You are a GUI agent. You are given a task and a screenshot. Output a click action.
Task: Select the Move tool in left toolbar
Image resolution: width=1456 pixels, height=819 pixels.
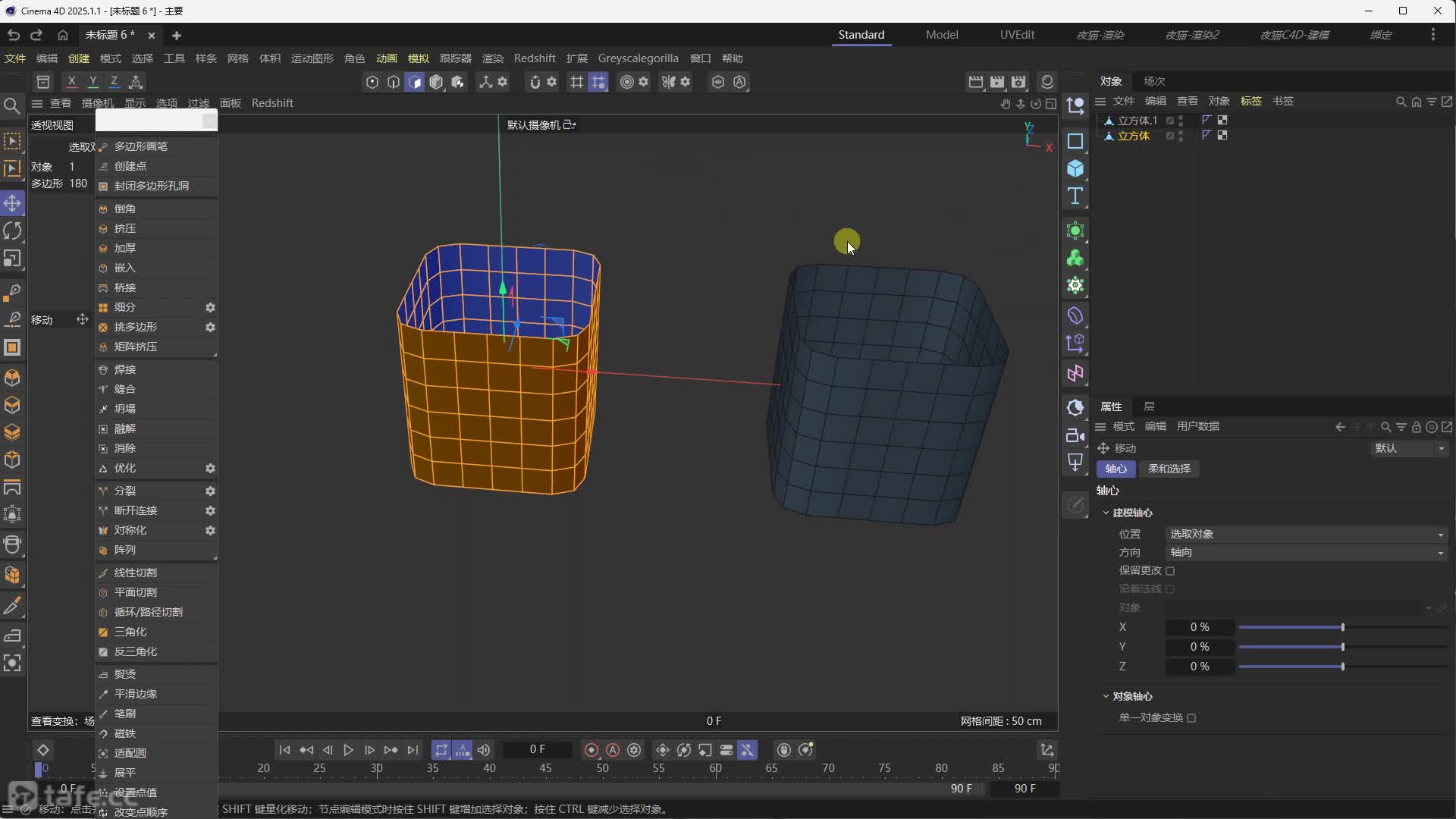12,203
